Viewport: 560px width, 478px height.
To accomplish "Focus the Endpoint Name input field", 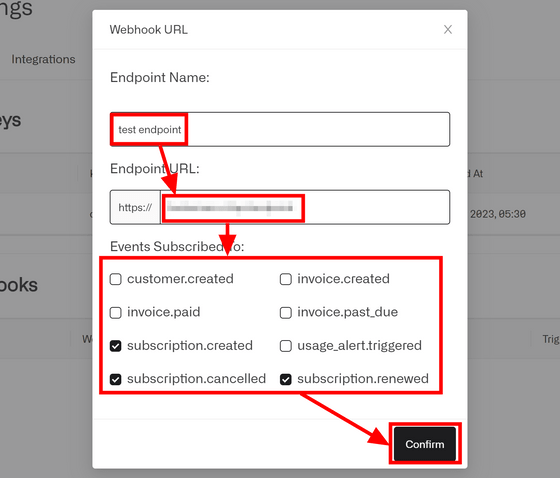I will point(280,129).
